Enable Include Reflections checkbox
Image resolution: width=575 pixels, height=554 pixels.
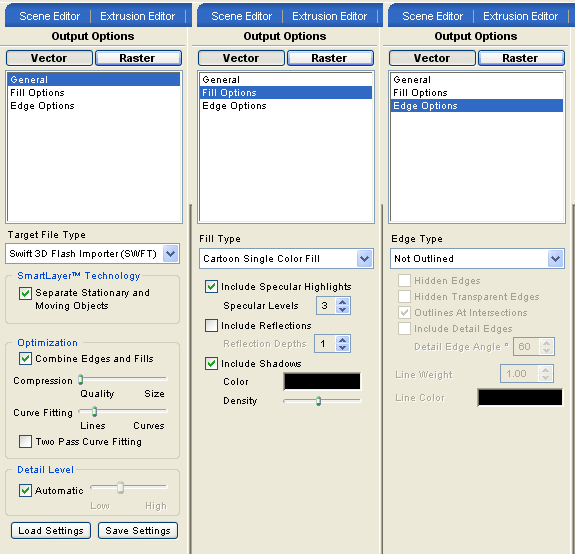pos(211,326)
